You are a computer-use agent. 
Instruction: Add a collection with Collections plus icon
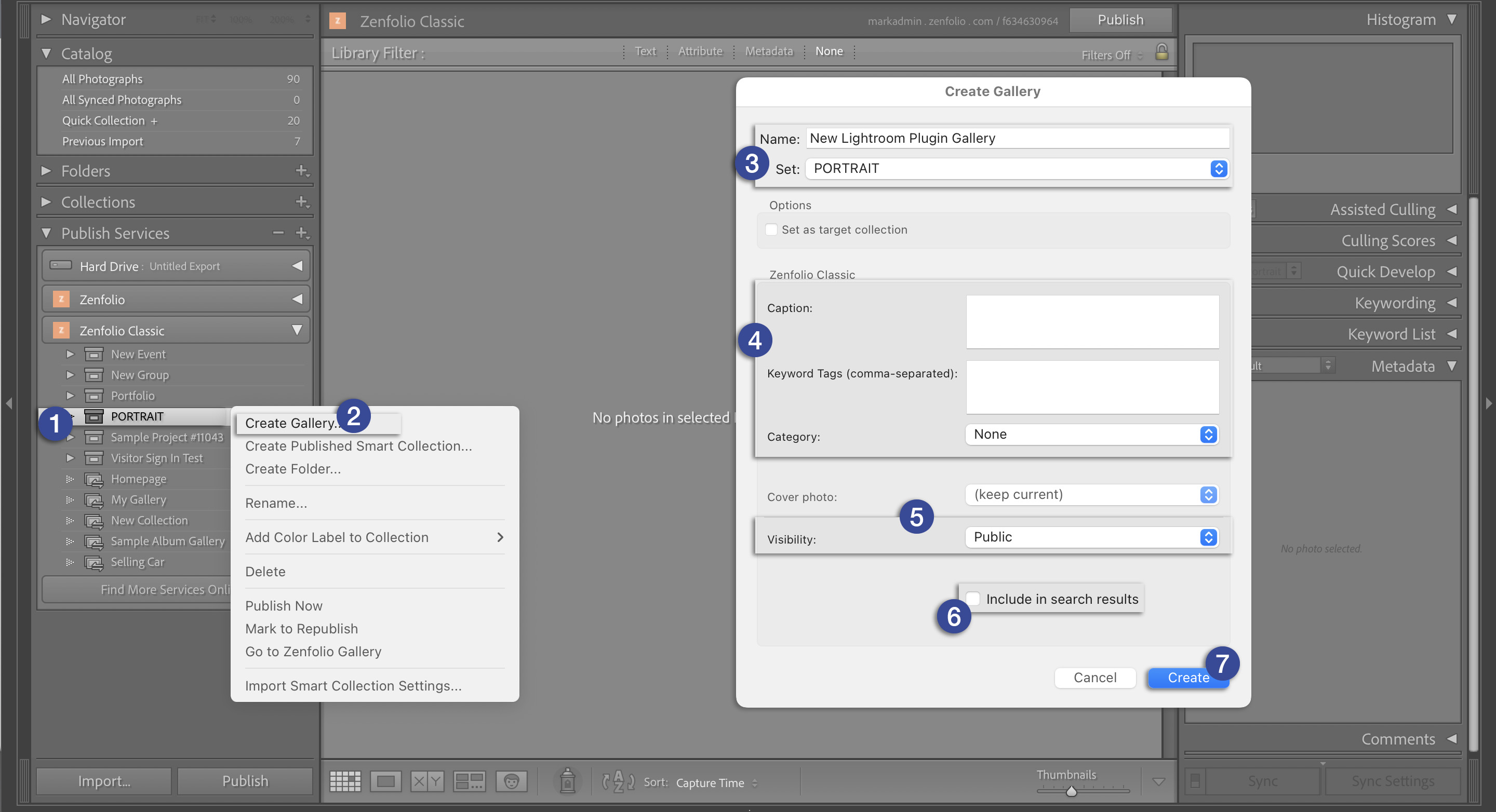[302, 202]
